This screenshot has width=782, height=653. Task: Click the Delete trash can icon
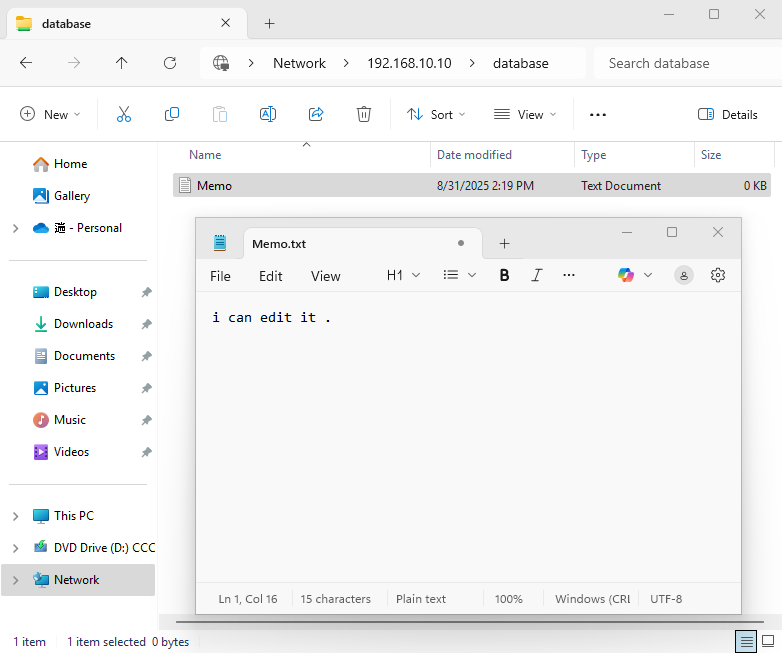click(364, 115)
